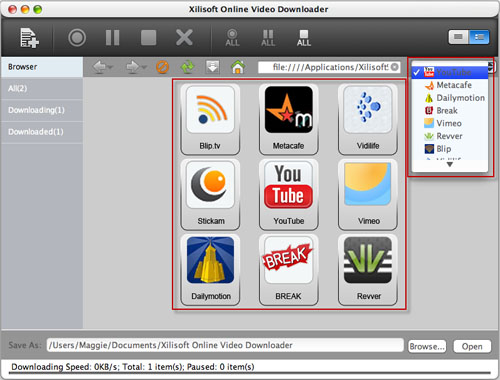Select Blip in the site dropdown list
500x380 pixels.
pos(450,149)
